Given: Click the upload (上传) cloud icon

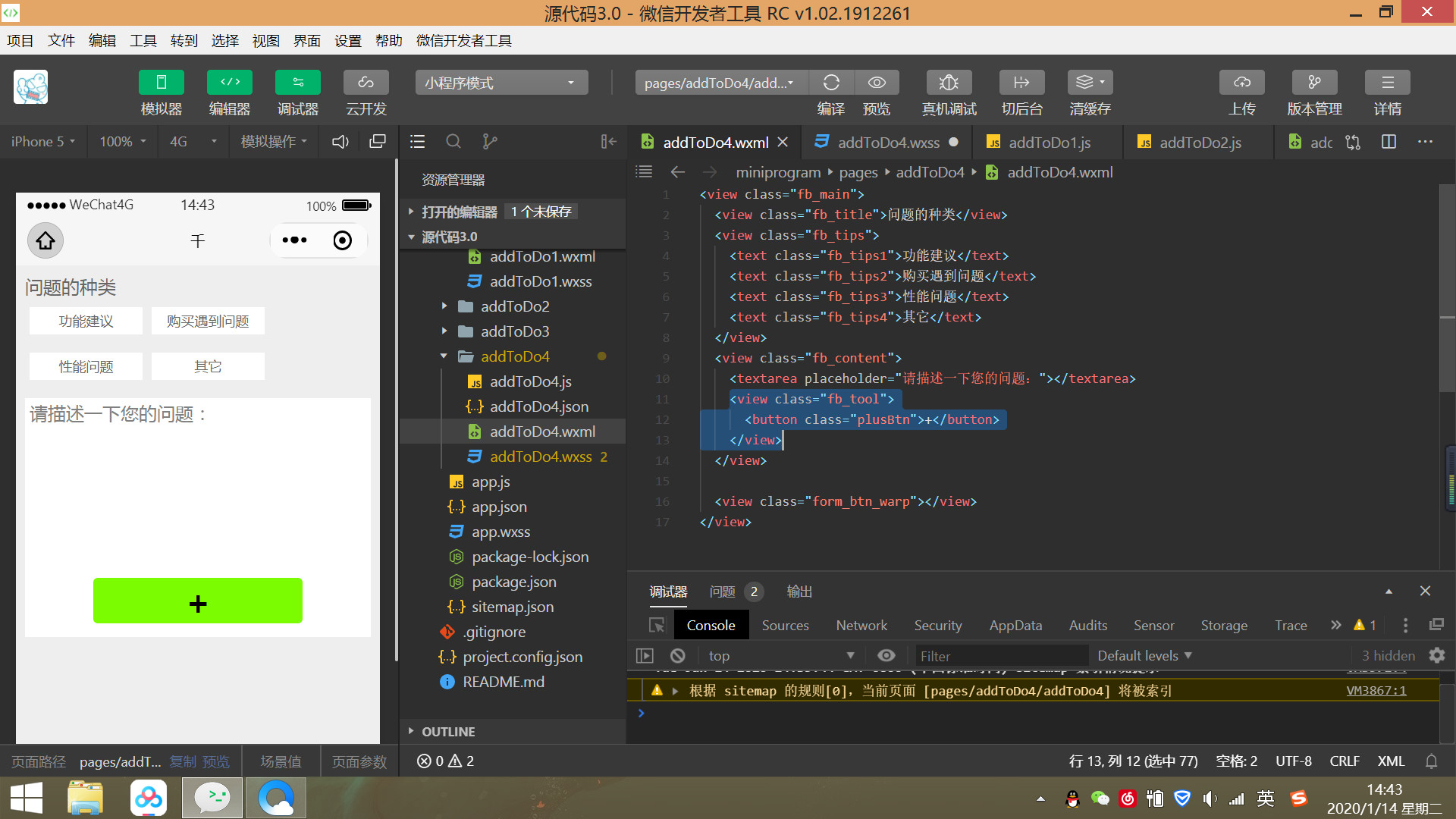Looking at the screenshot, I should coord(1241,83).
